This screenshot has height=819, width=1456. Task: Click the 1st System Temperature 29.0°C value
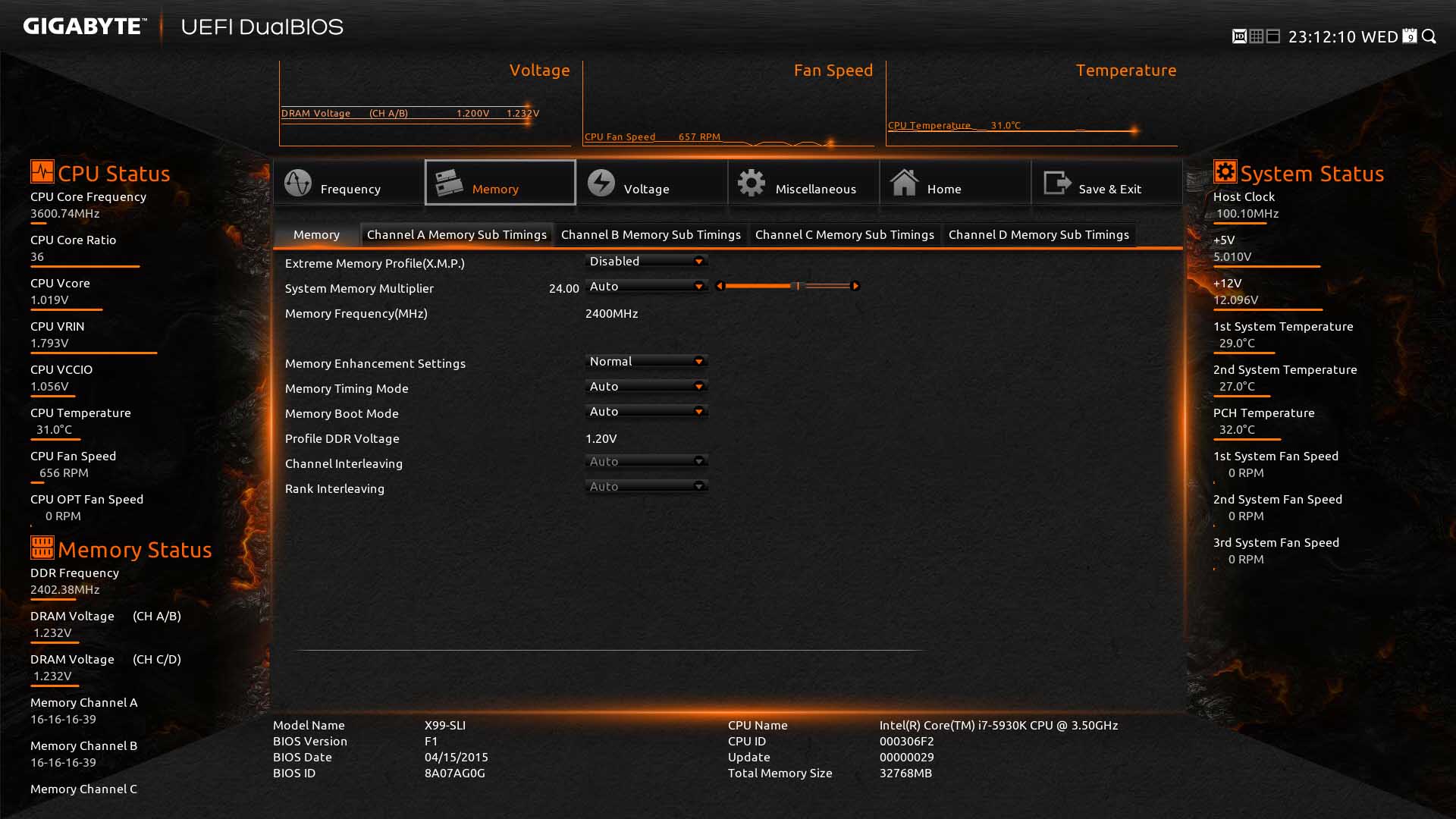[x=1237, y=343]
